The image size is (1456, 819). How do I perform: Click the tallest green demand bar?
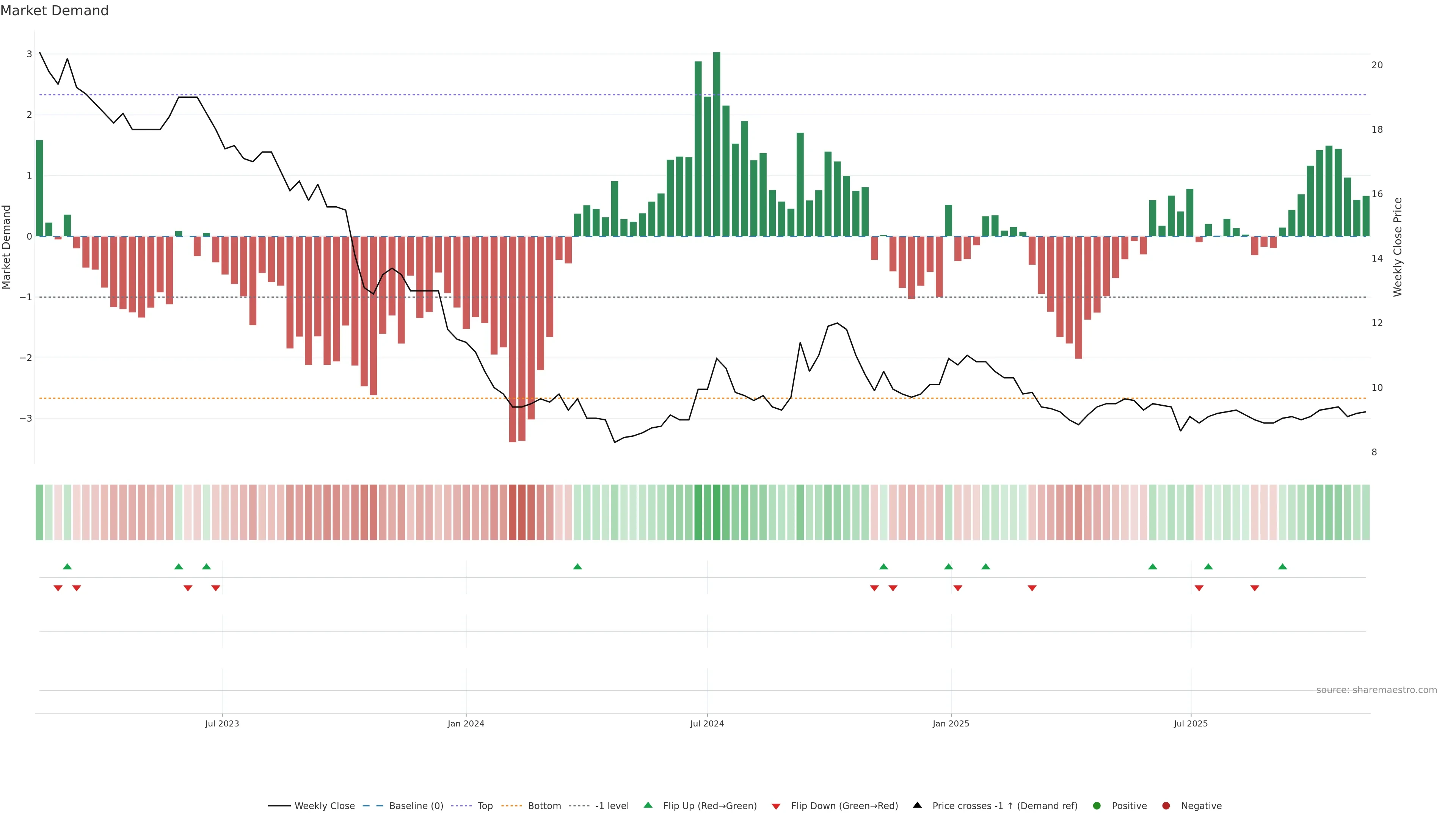pos(717,144)
